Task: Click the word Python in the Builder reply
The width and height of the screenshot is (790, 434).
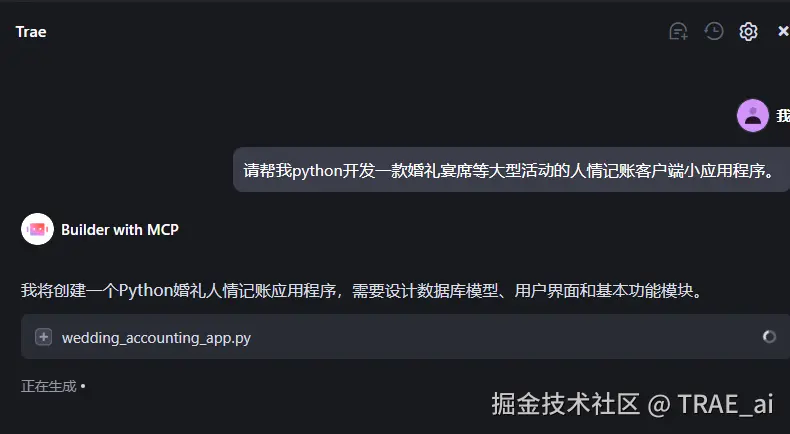Action: click(x=146, y=291)
